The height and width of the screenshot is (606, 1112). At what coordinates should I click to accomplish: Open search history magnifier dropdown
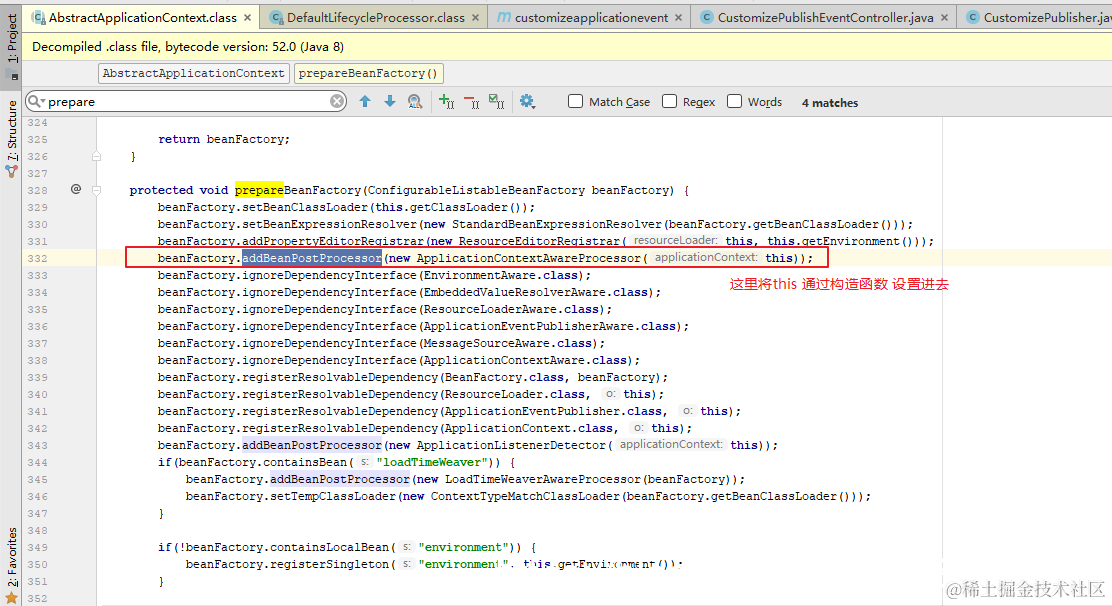click(x=35, y=101)
